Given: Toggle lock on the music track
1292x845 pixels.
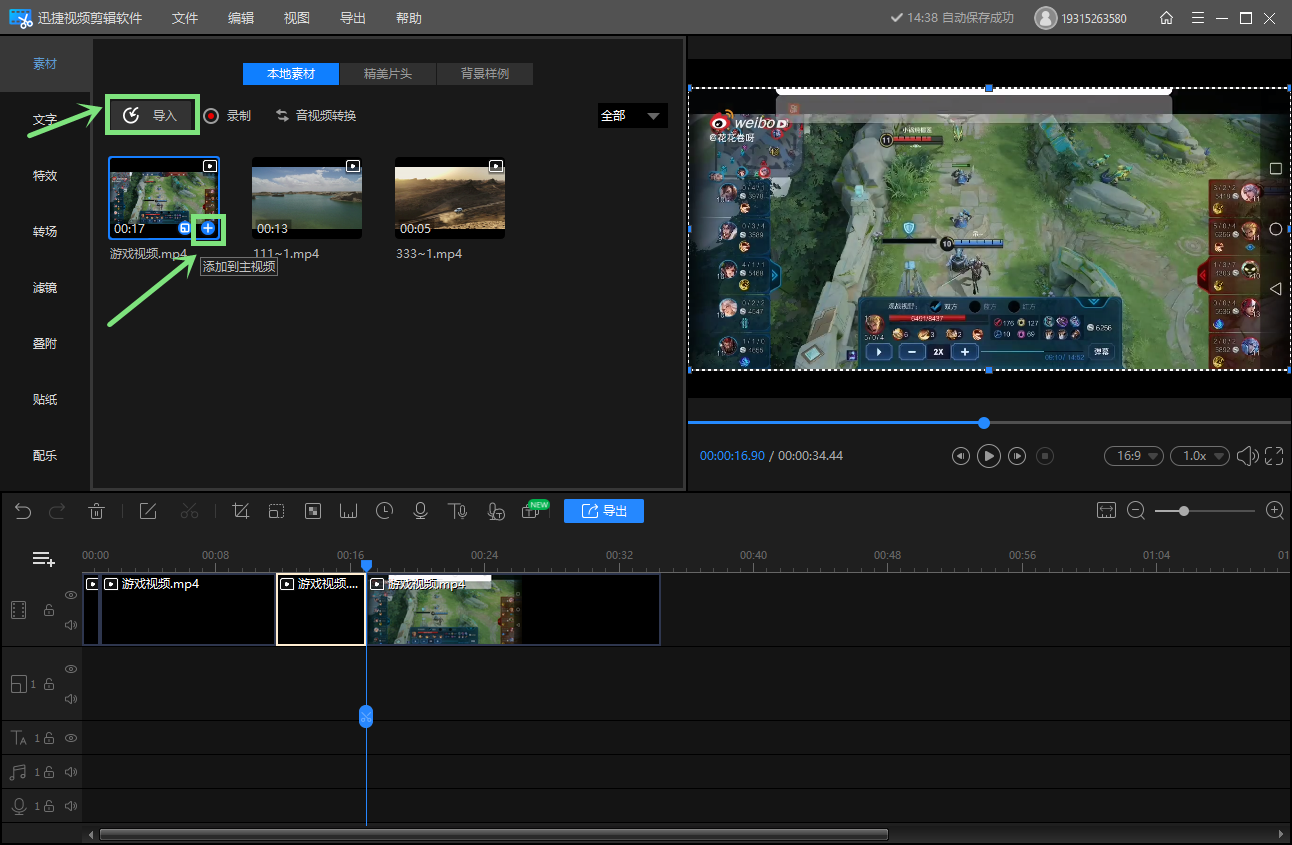Looking at the screenshot, I should tap(48, 772).
